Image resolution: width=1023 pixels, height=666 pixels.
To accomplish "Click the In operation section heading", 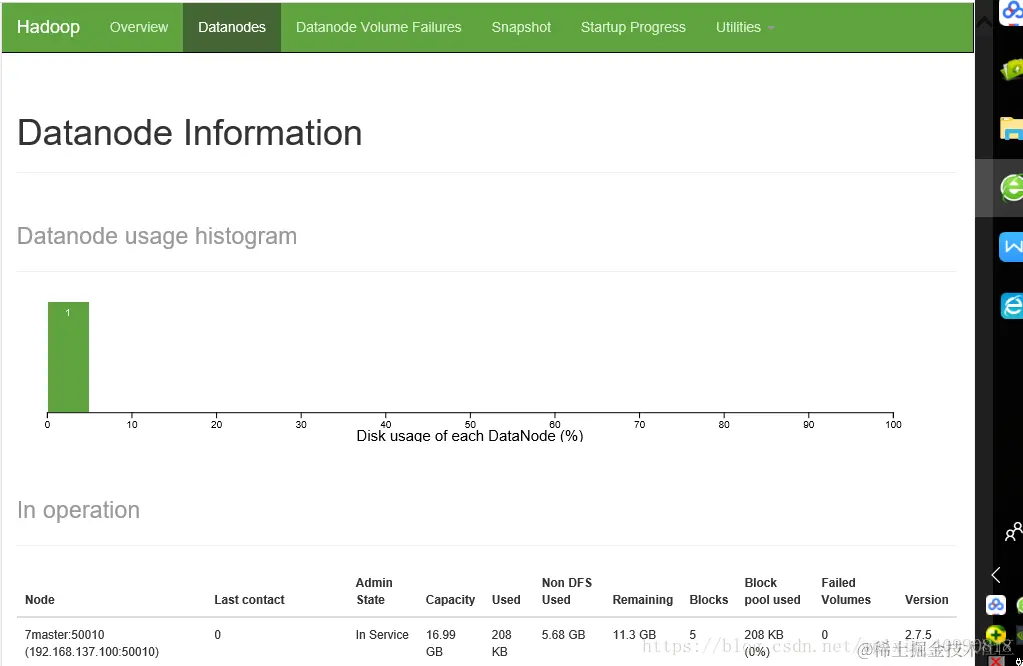I will pos(78,510).
